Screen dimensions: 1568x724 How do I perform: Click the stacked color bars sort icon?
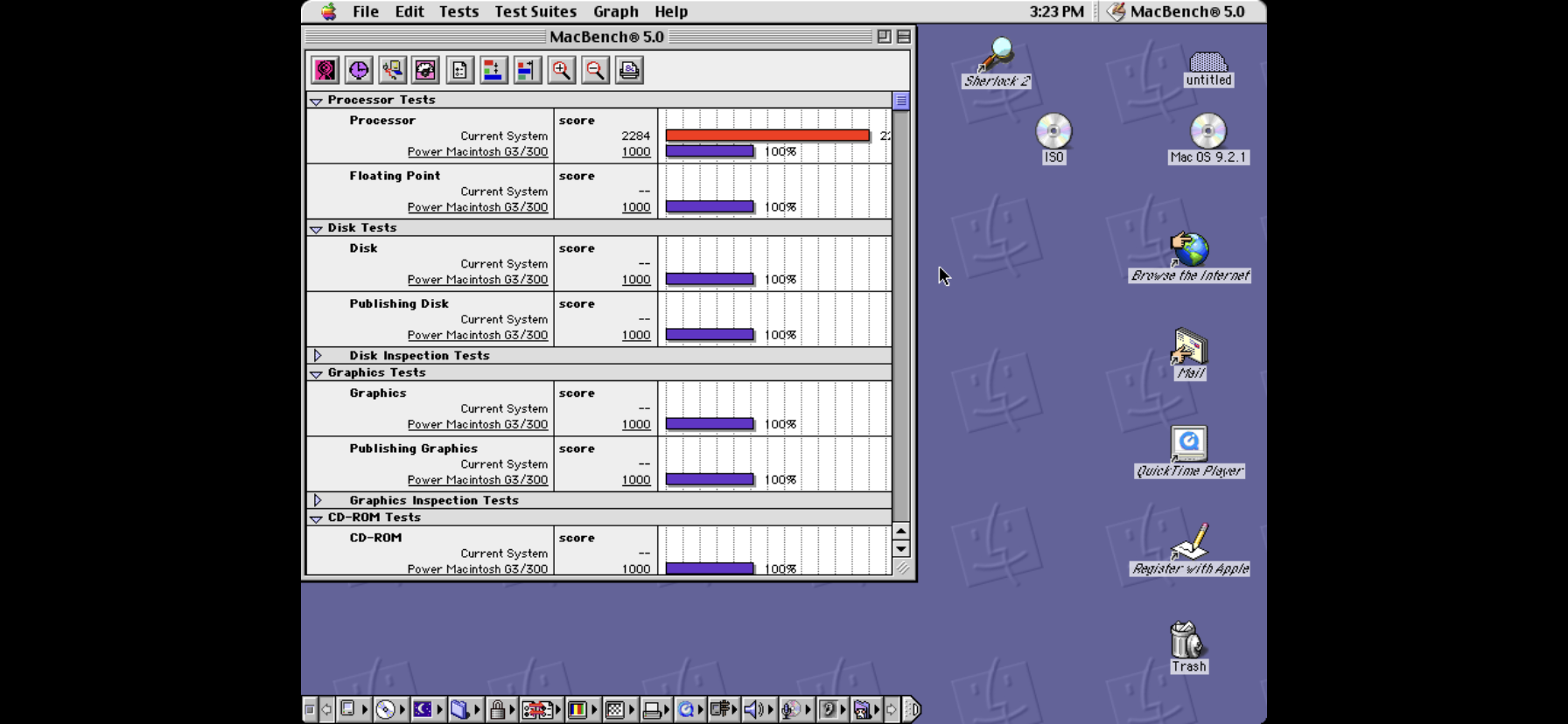[x=493, y=70]
